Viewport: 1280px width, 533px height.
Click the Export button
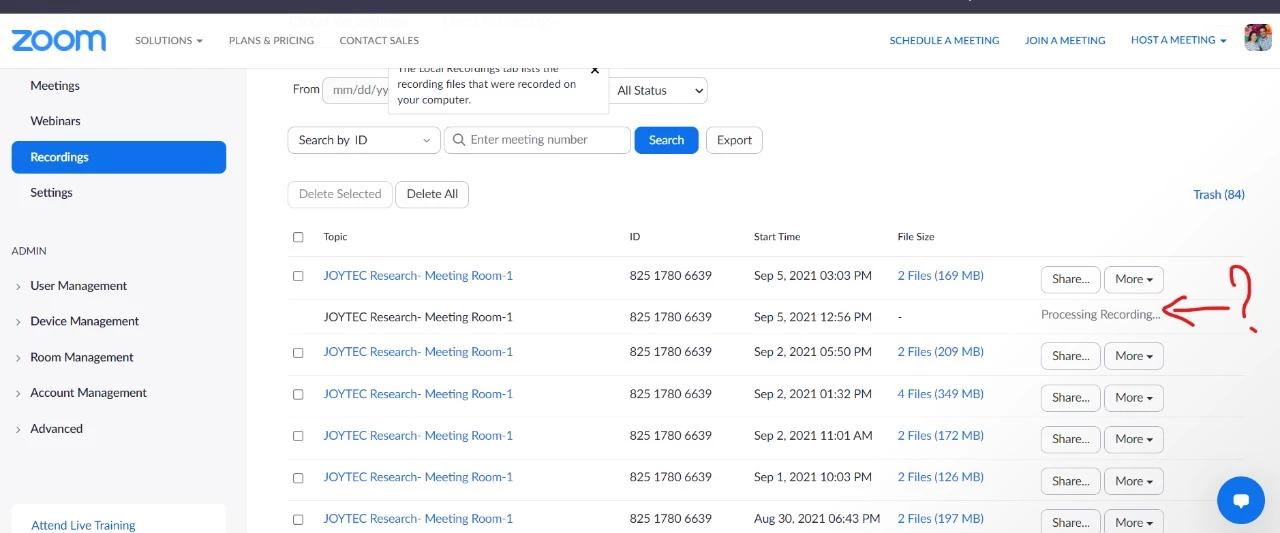(734, 140)
